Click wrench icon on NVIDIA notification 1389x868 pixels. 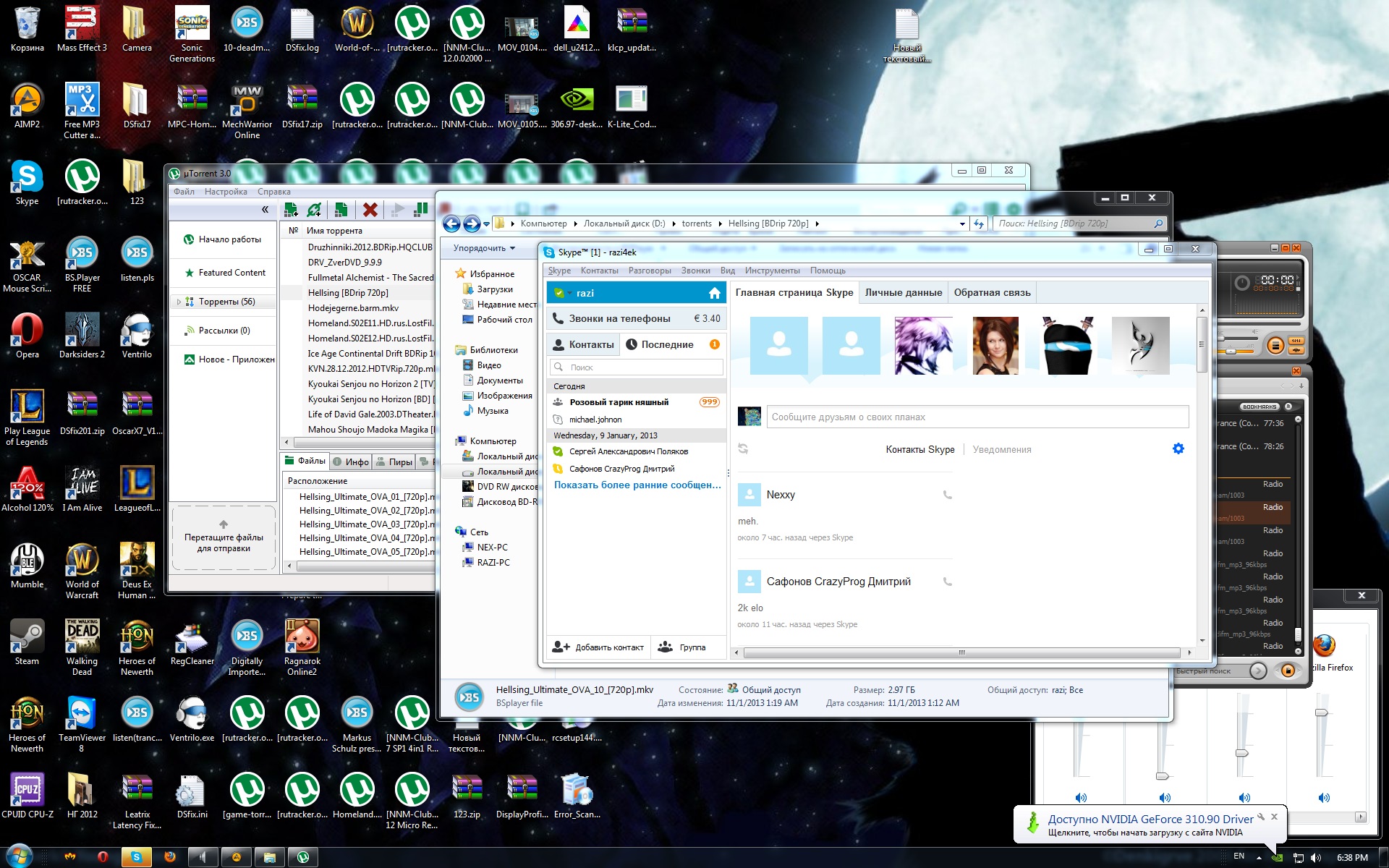(1261, 817)
